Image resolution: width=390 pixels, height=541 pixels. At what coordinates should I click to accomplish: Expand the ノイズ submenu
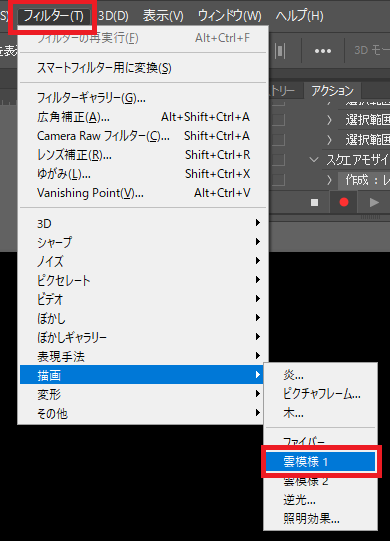pyautogui.click(x=143, y=261)
